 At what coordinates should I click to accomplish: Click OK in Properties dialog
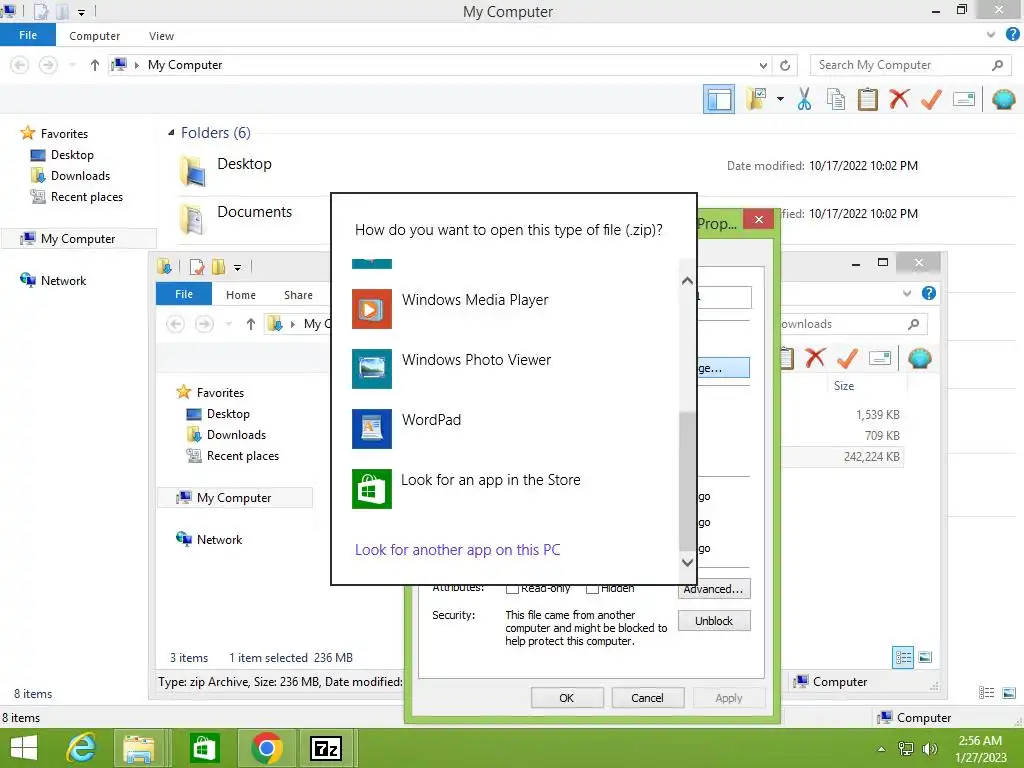[567, 698]
